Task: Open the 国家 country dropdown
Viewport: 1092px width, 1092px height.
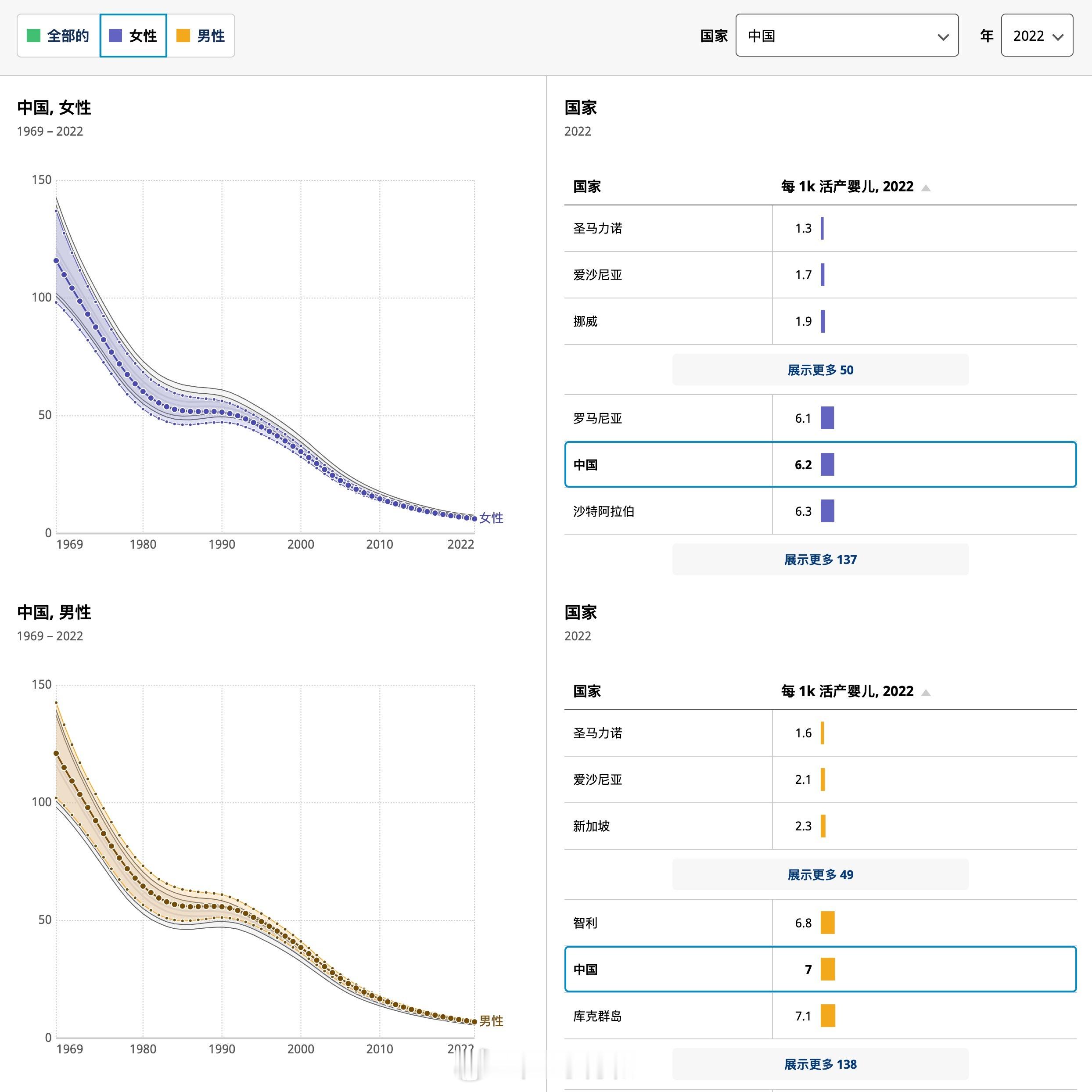Action: [x=846, y=36]
